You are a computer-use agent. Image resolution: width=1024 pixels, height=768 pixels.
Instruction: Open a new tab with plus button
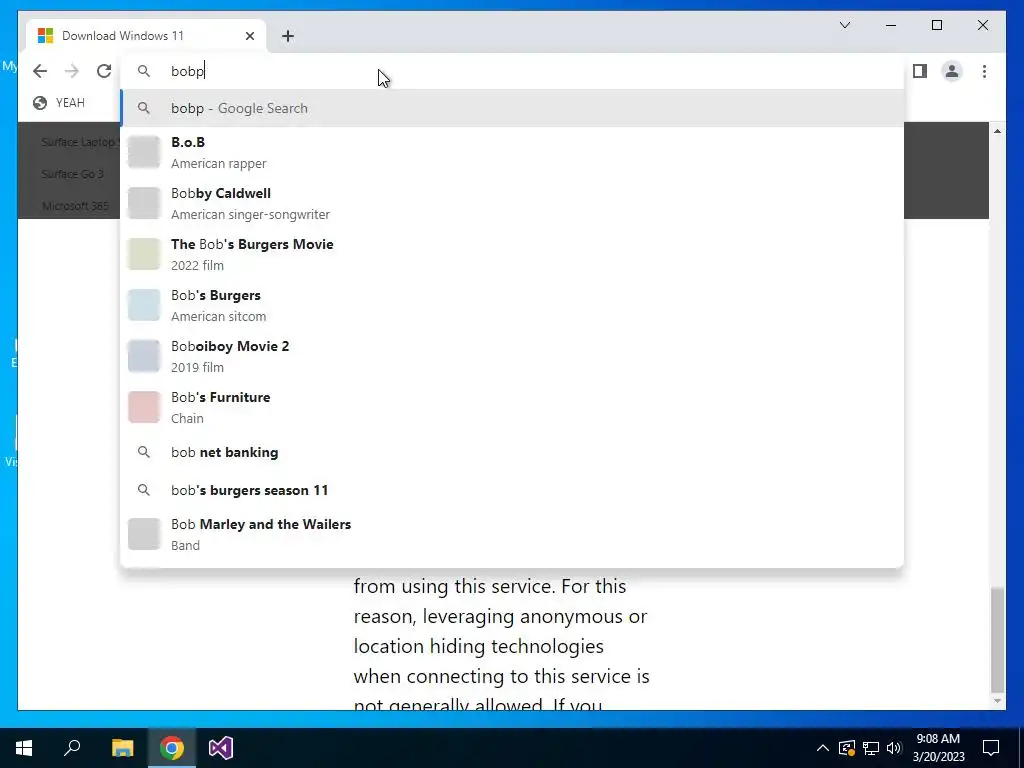pyautogui.click(x=288, y=36)
